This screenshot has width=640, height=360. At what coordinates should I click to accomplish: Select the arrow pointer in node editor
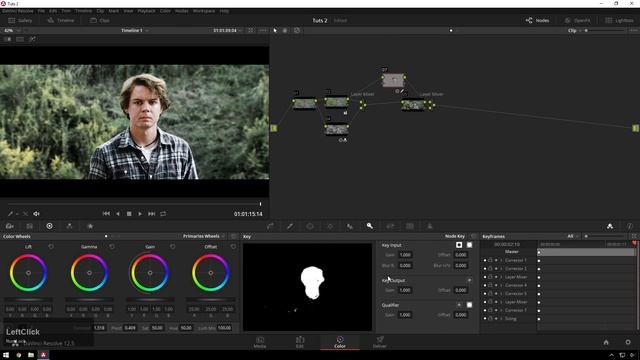275,31
